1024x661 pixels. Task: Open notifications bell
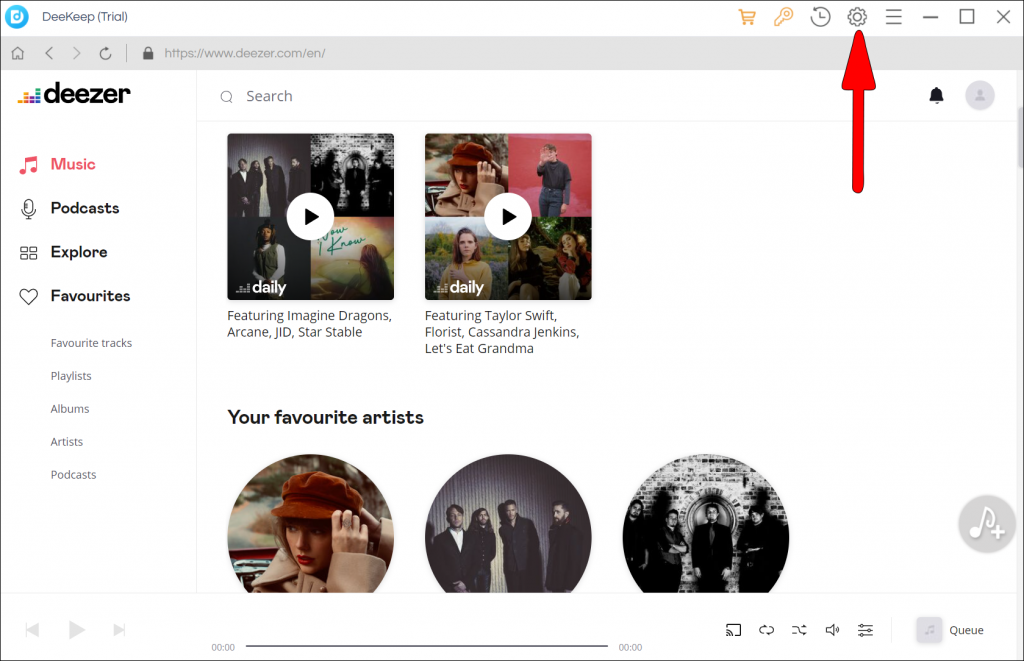936,95
